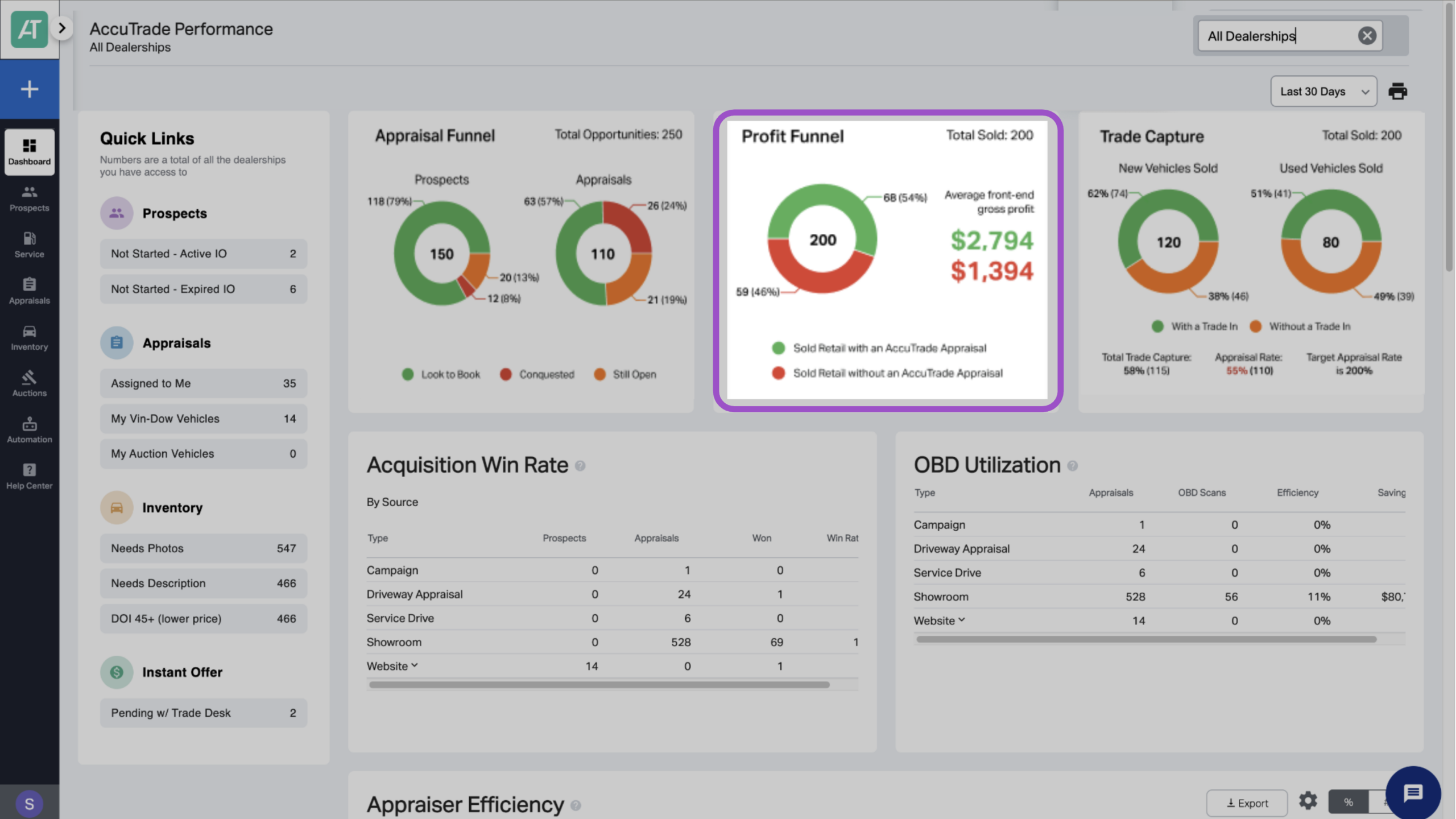The image size is (1456, 819).
Task: Click the Inventory quick links icon
Action: [x=117, y=507]
